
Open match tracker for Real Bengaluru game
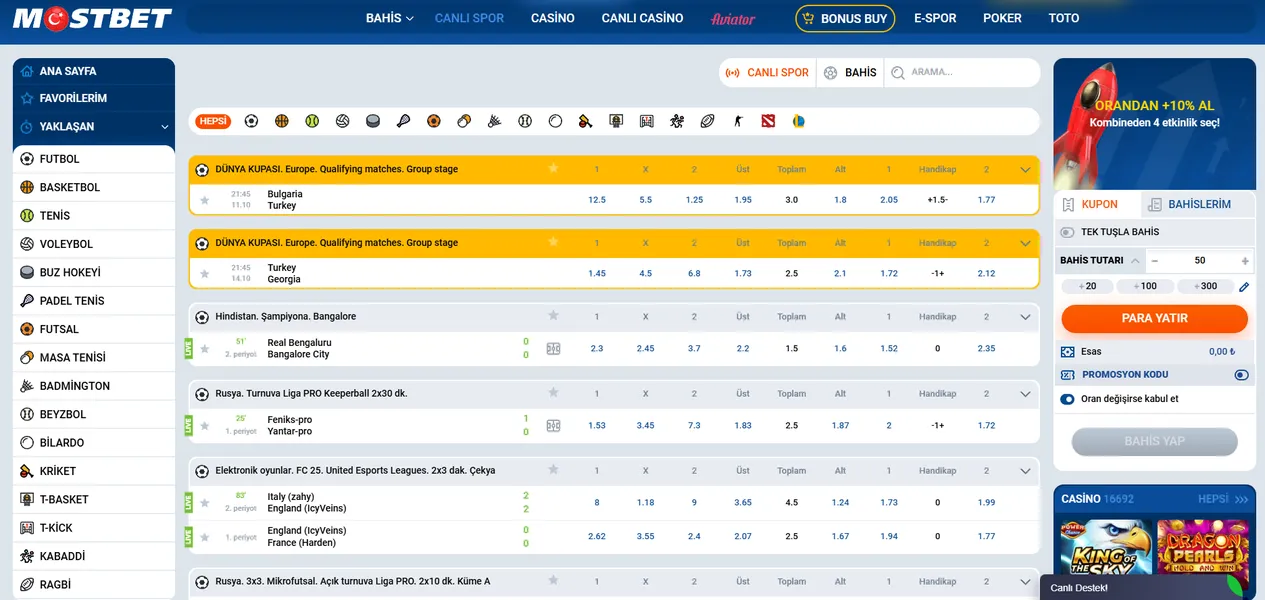[553, 349]
